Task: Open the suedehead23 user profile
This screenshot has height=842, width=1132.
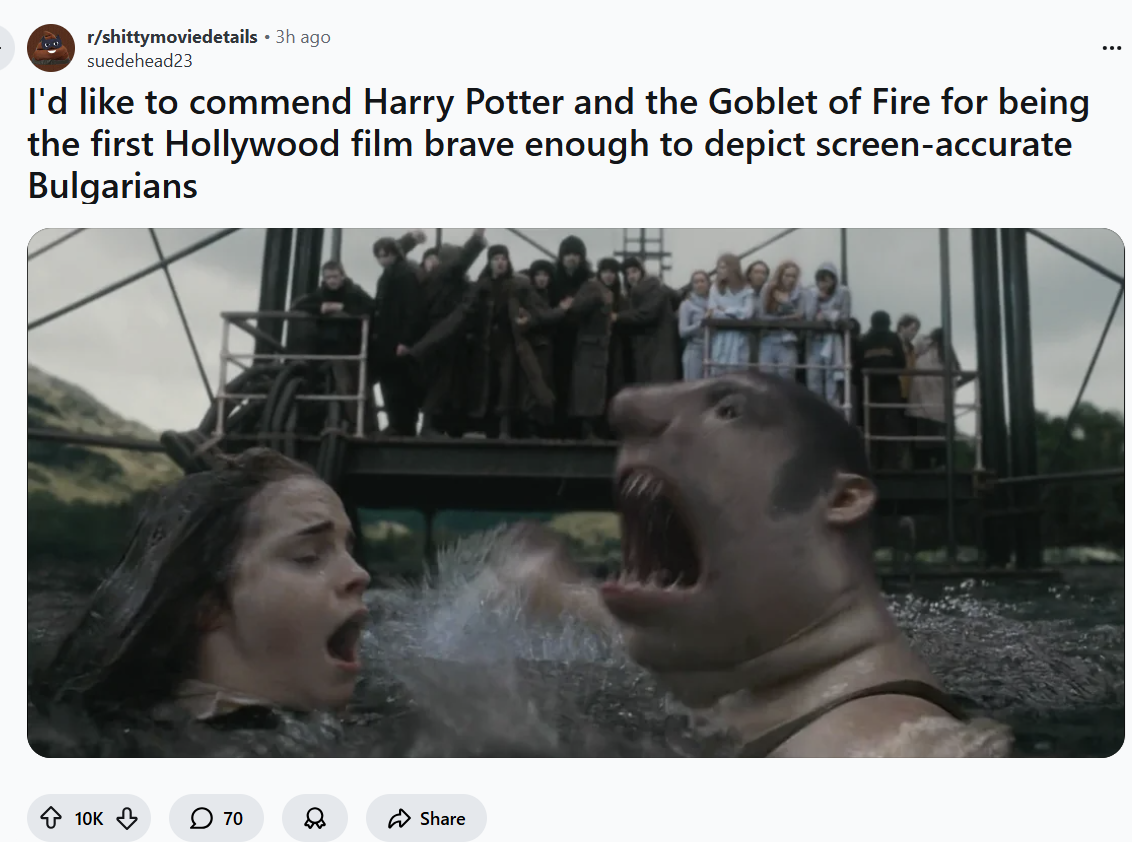Action: tap(139, 61)
